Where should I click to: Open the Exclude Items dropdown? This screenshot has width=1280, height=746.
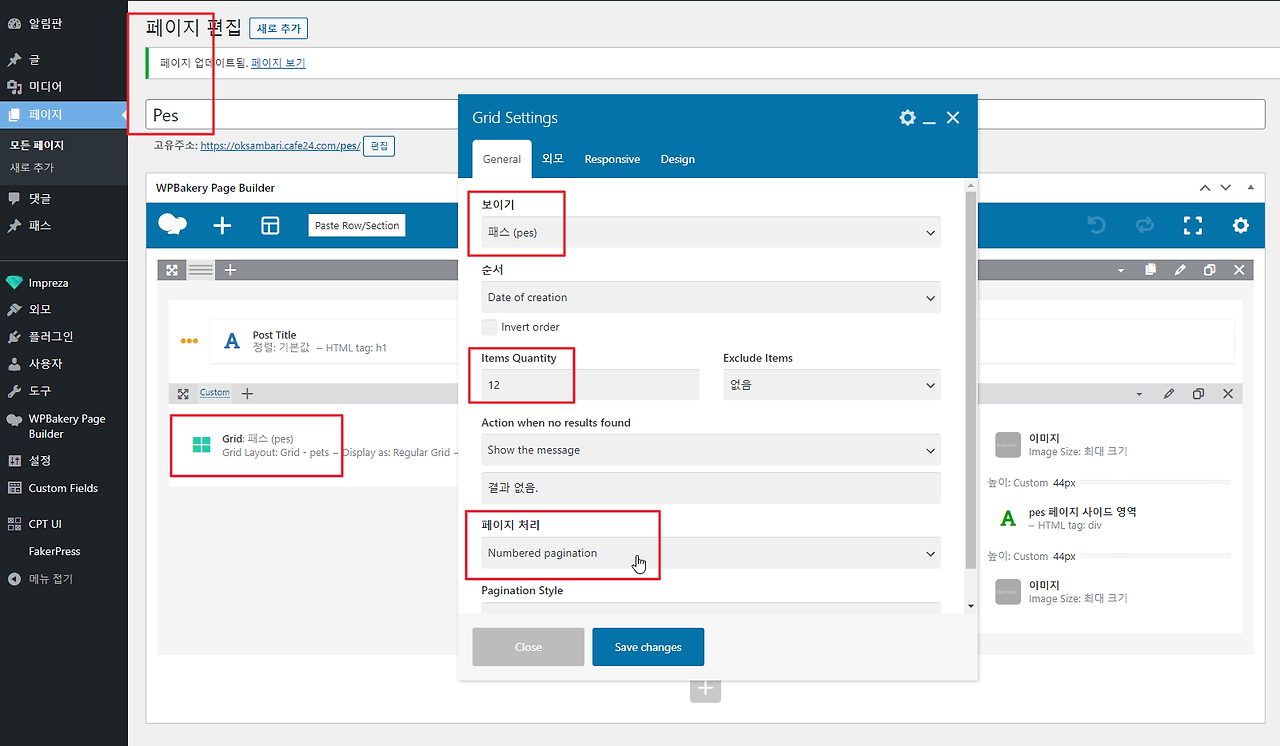832,384
